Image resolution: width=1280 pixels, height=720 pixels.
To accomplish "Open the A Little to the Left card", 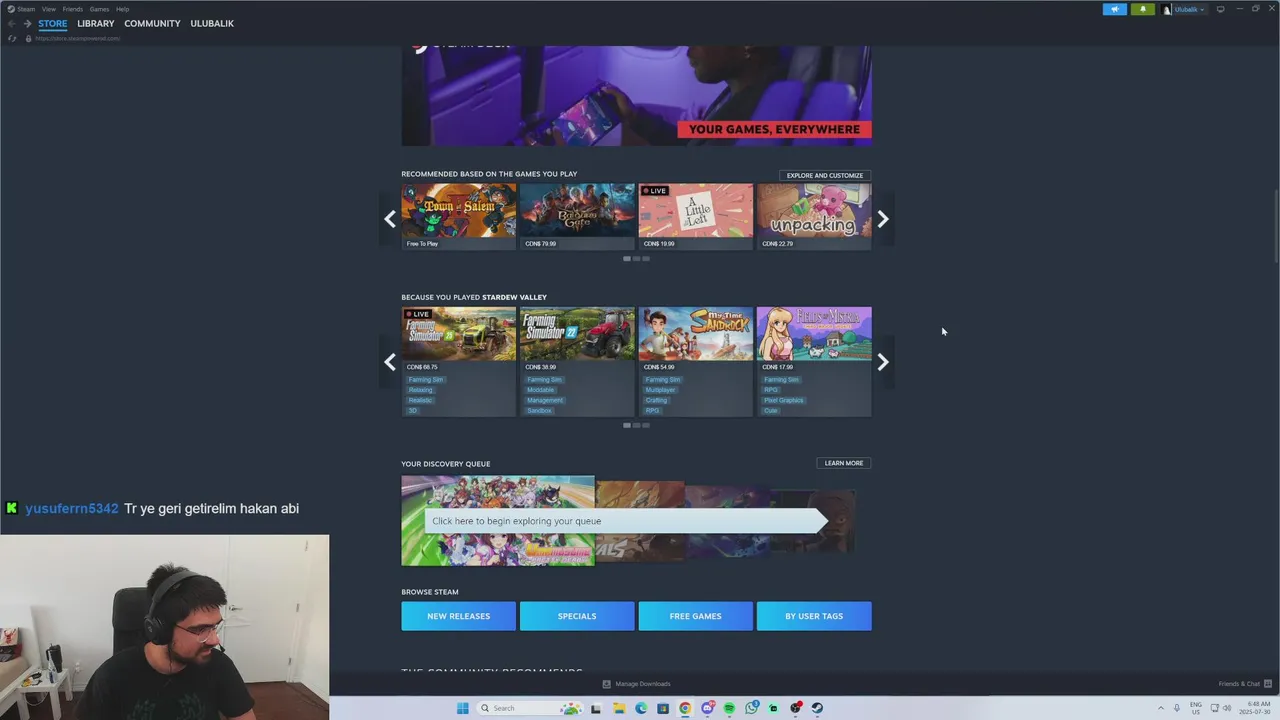I will 696,216.
